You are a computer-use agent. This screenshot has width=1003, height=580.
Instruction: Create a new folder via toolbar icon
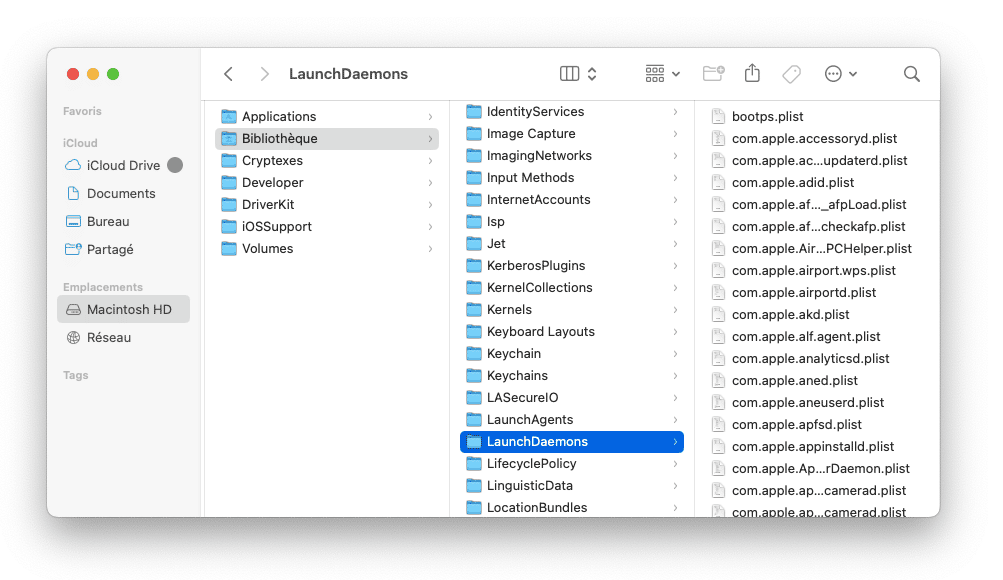(x=713, y=74)
